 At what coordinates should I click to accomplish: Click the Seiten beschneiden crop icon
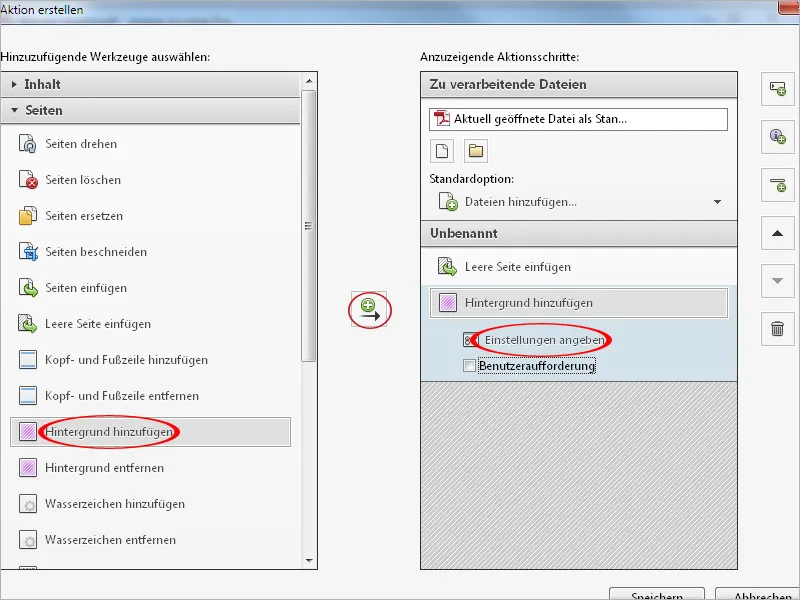tap(28, 252)
